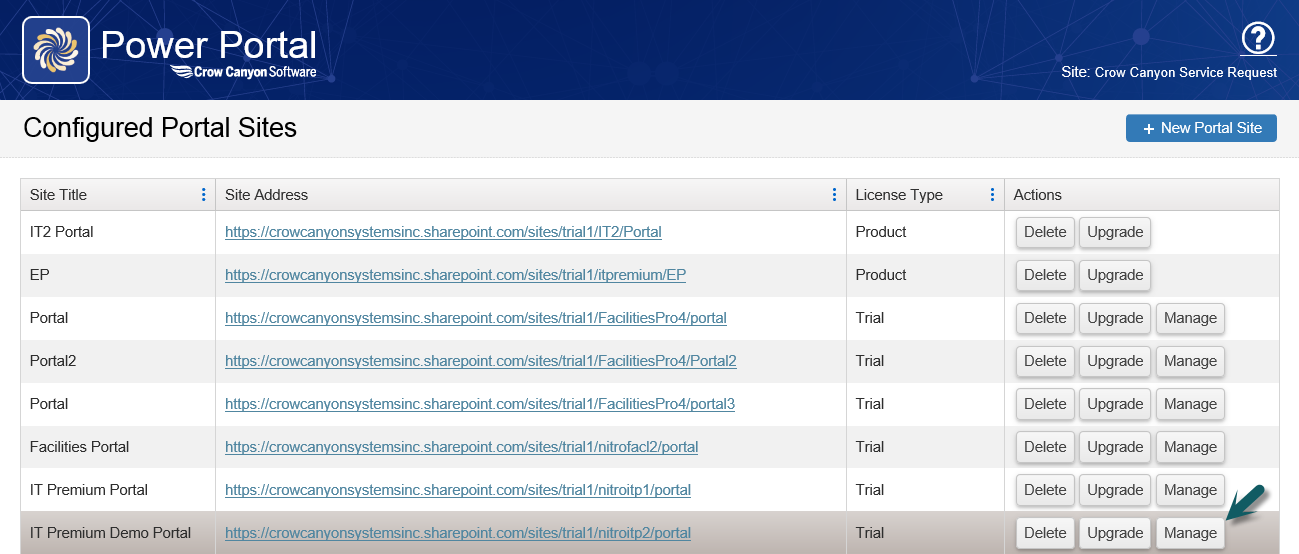Delete the IT2 Portal site

[1045, 232]
